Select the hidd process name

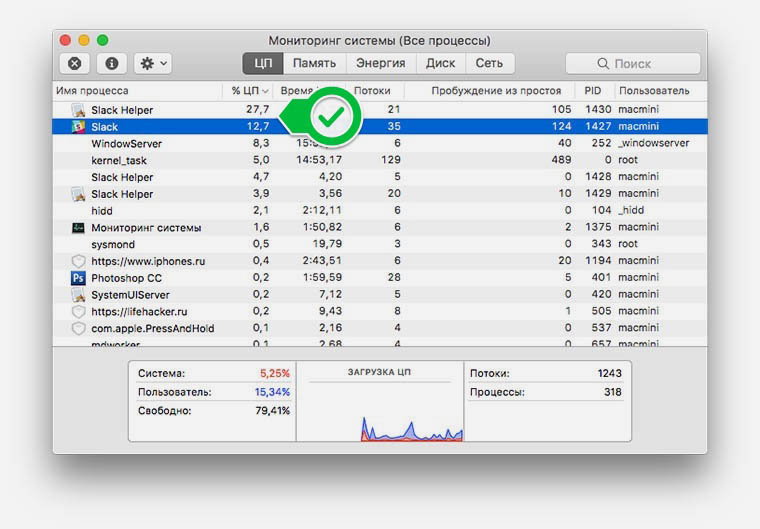102,211
